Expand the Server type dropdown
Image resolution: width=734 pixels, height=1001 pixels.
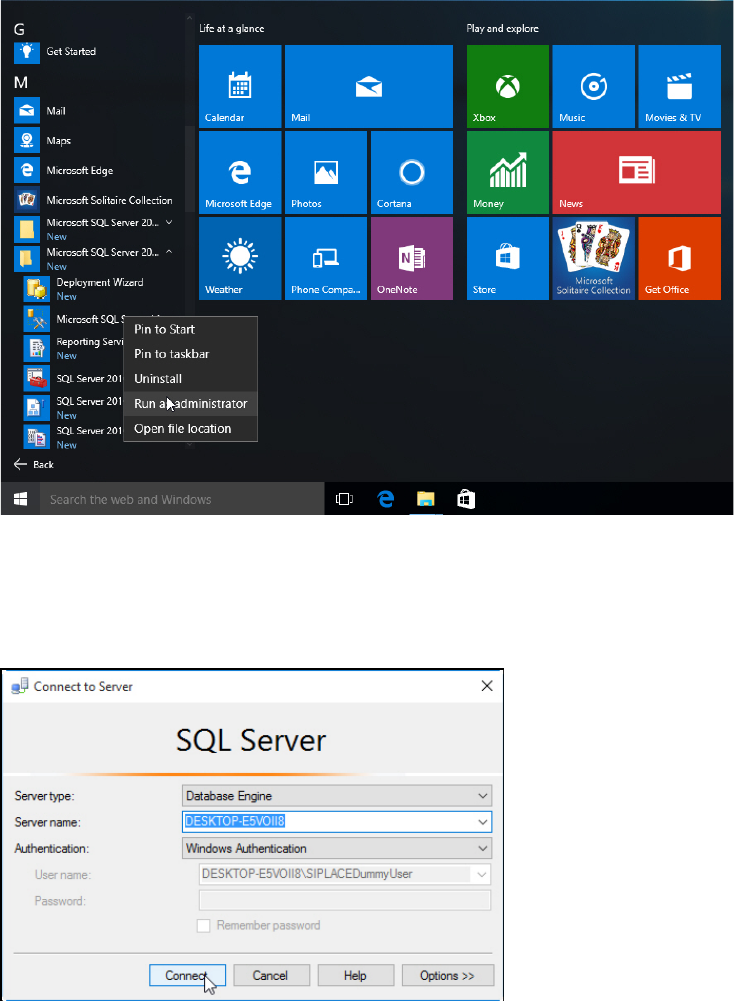click(483, 796)
